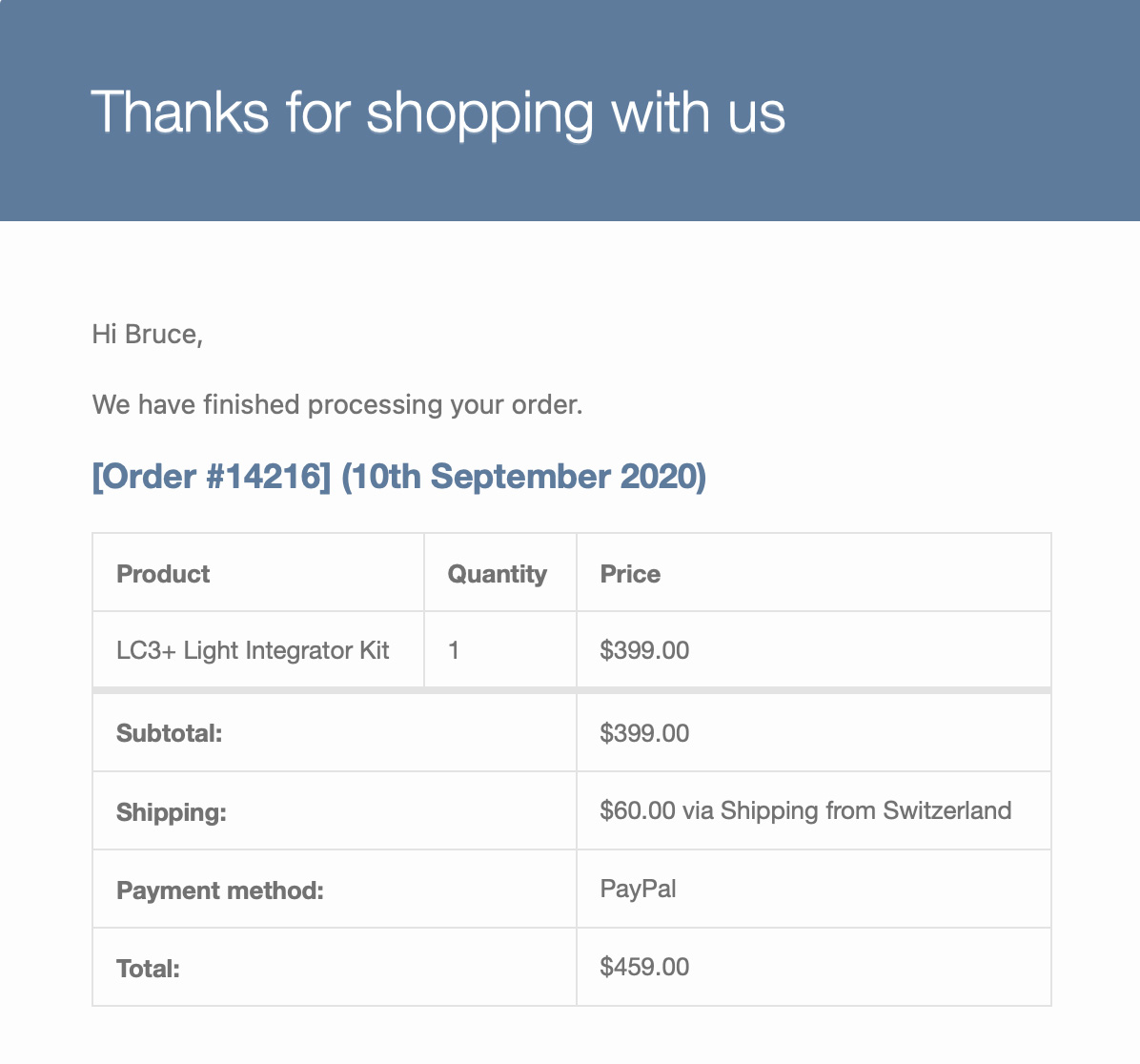Click the "We have finished processing your order" sentence
The width and height of the screenshot is (1140, 1064).
(x=336, y=404)
